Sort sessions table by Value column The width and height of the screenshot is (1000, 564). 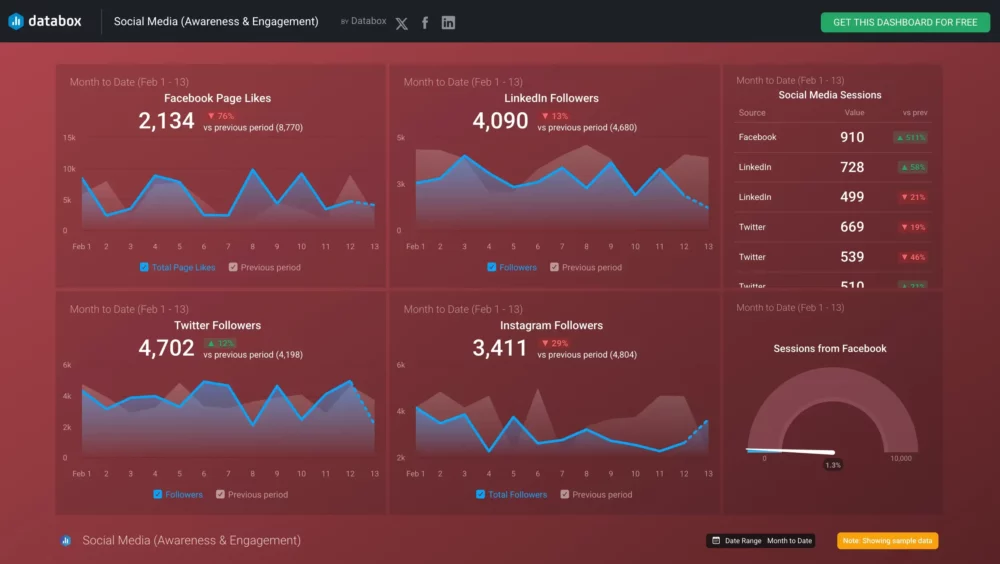[x=853, y=113]
